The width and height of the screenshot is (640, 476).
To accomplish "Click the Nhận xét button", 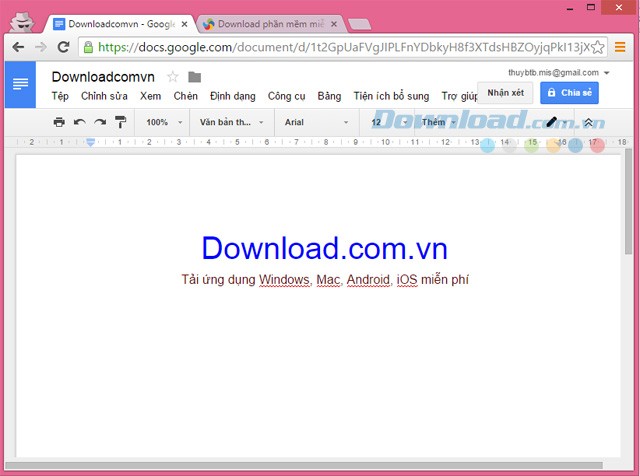I will [x=505, y=93].
